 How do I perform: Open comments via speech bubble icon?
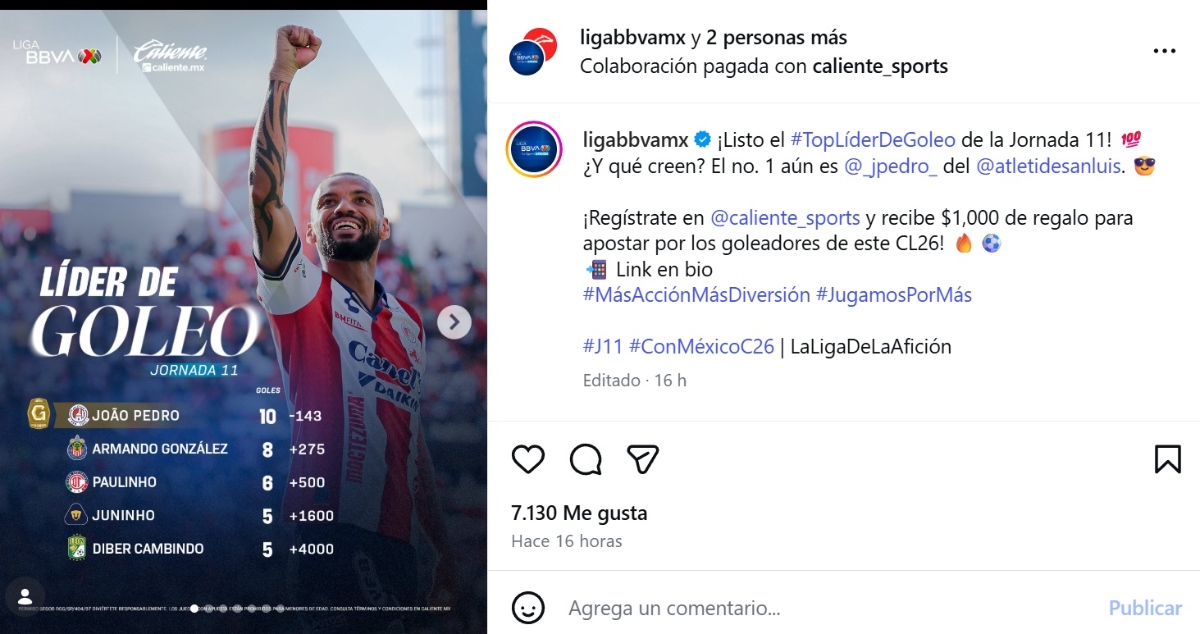pos(586,459)
